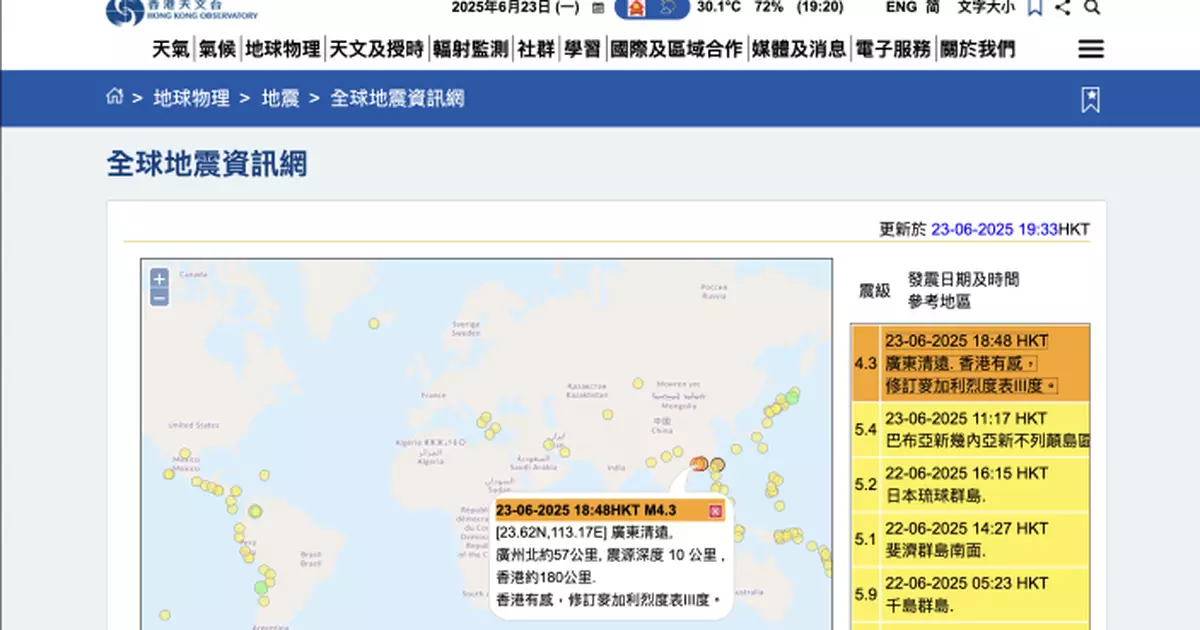This screenshot has height=630, width=1200.
Task: Click the bookmark icon next to share
Action: [1036, 8]
